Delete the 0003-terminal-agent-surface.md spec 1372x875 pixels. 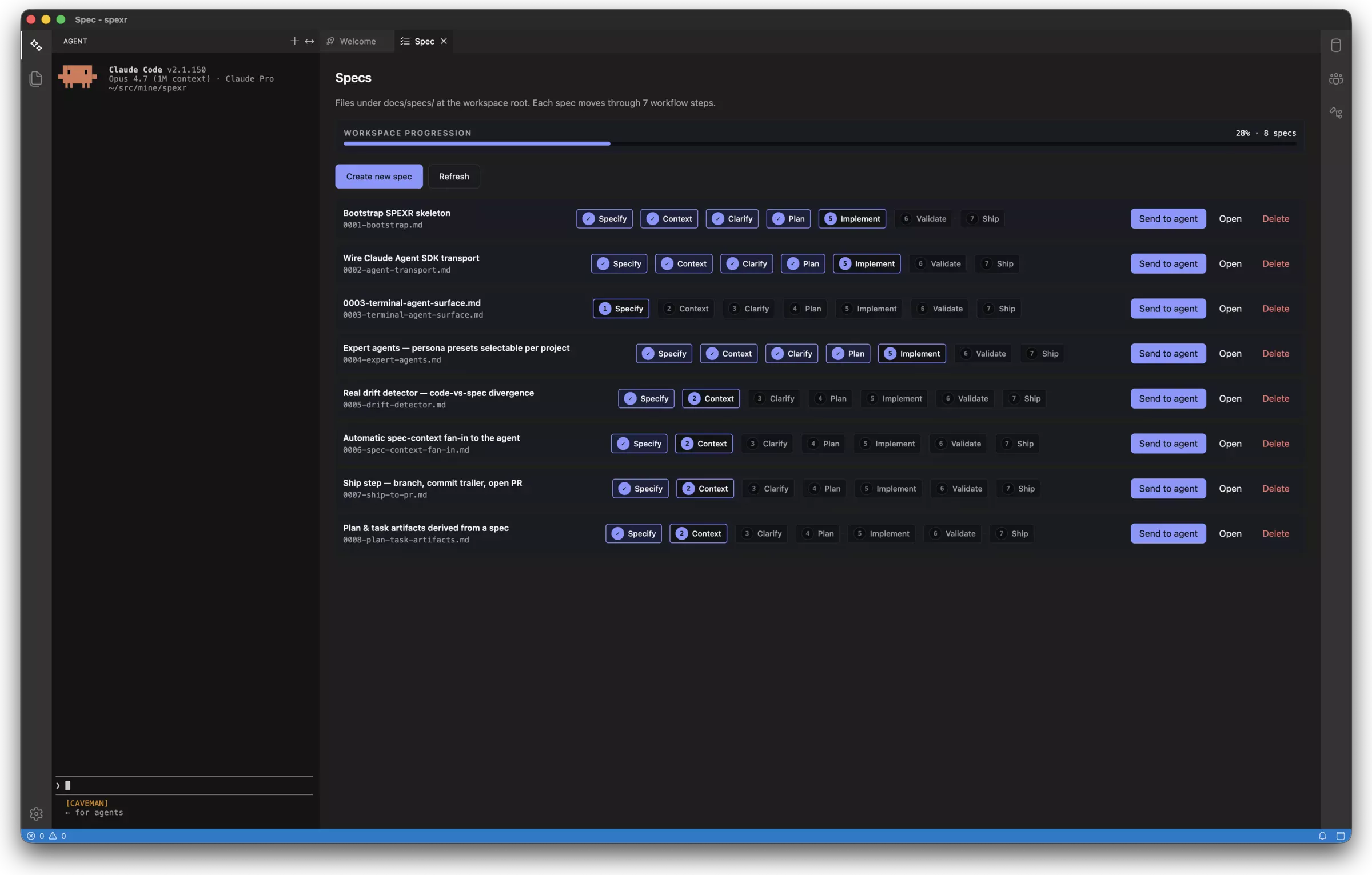pyautogui.click(x=1275, y=309)
